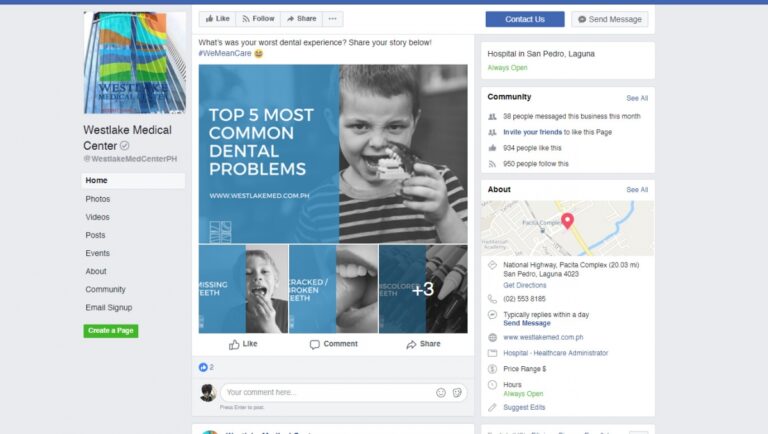Like the dental problems post

[x=243, y=344]
